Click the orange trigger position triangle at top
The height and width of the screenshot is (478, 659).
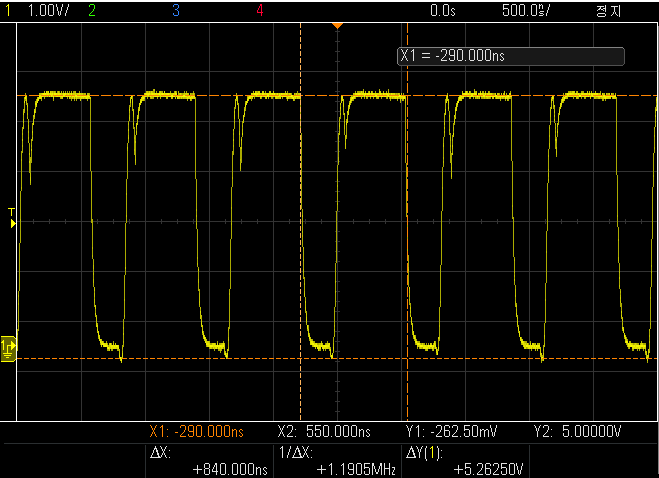coord(338,24)
